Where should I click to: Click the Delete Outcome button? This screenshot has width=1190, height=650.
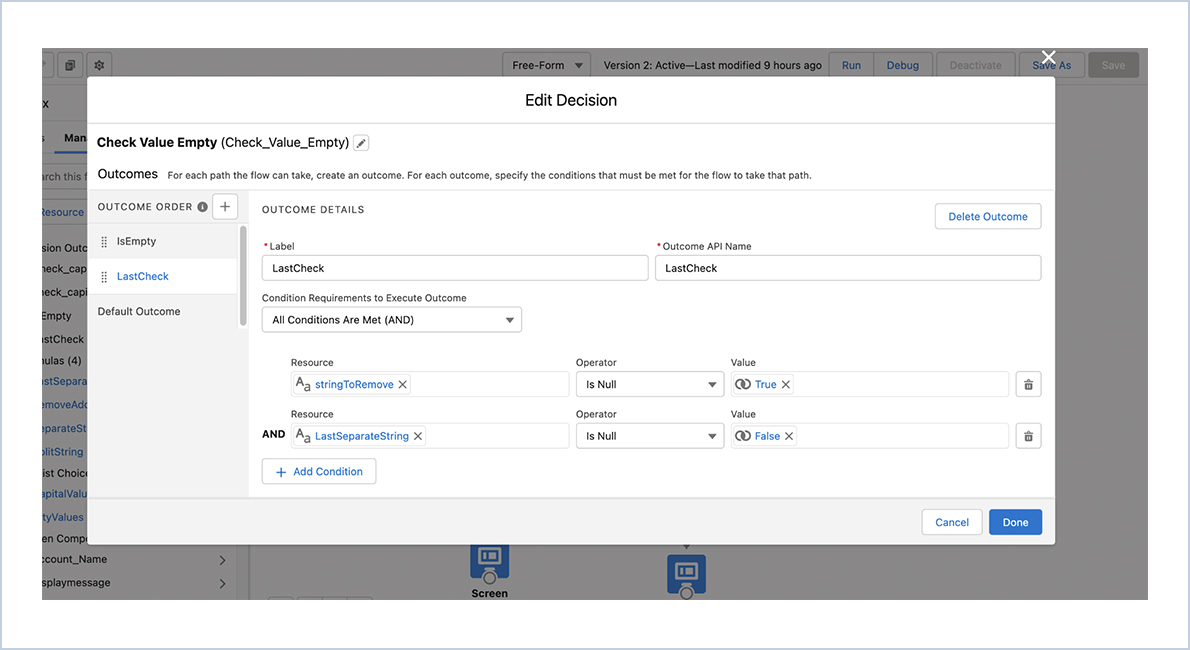tap(987, 216)
